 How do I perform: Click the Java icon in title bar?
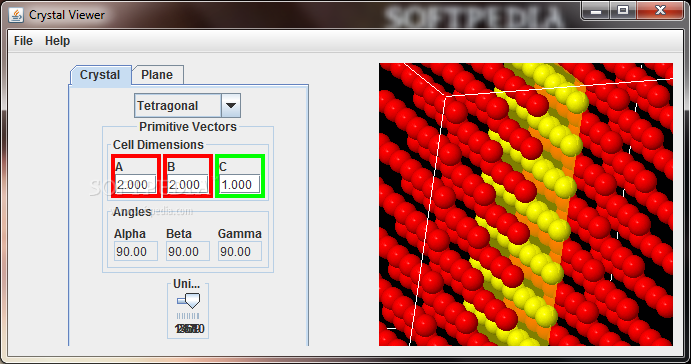click(16, 15)
